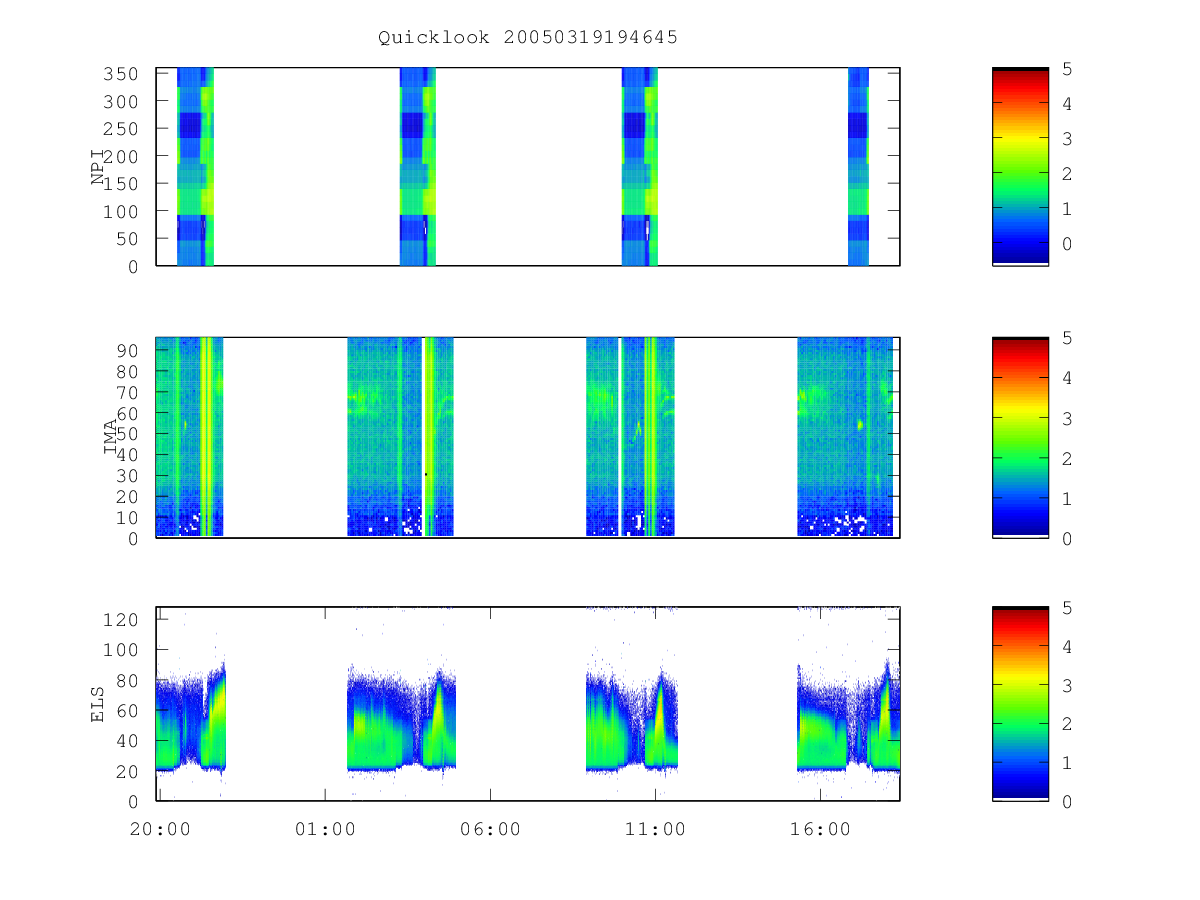Click the 06:00 time axis label

click(490, 829)
